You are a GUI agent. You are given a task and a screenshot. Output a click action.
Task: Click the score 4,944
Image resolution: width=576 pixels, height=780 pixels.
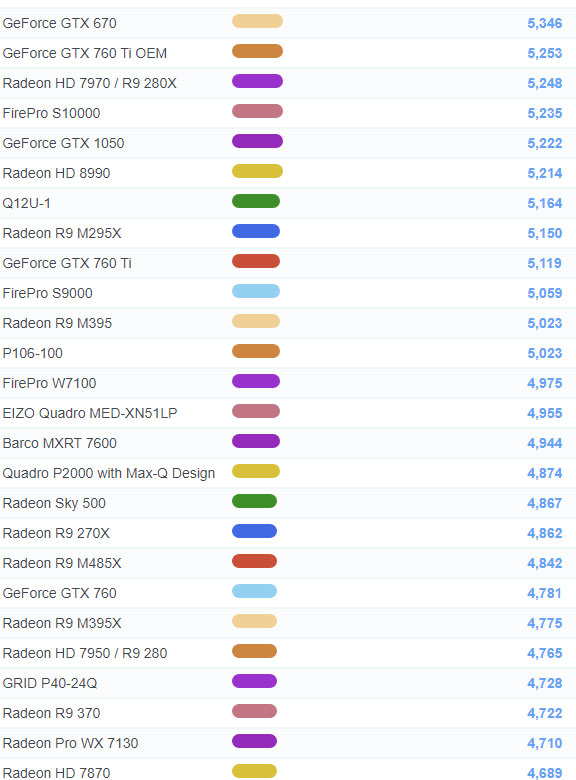click(545, 443)
